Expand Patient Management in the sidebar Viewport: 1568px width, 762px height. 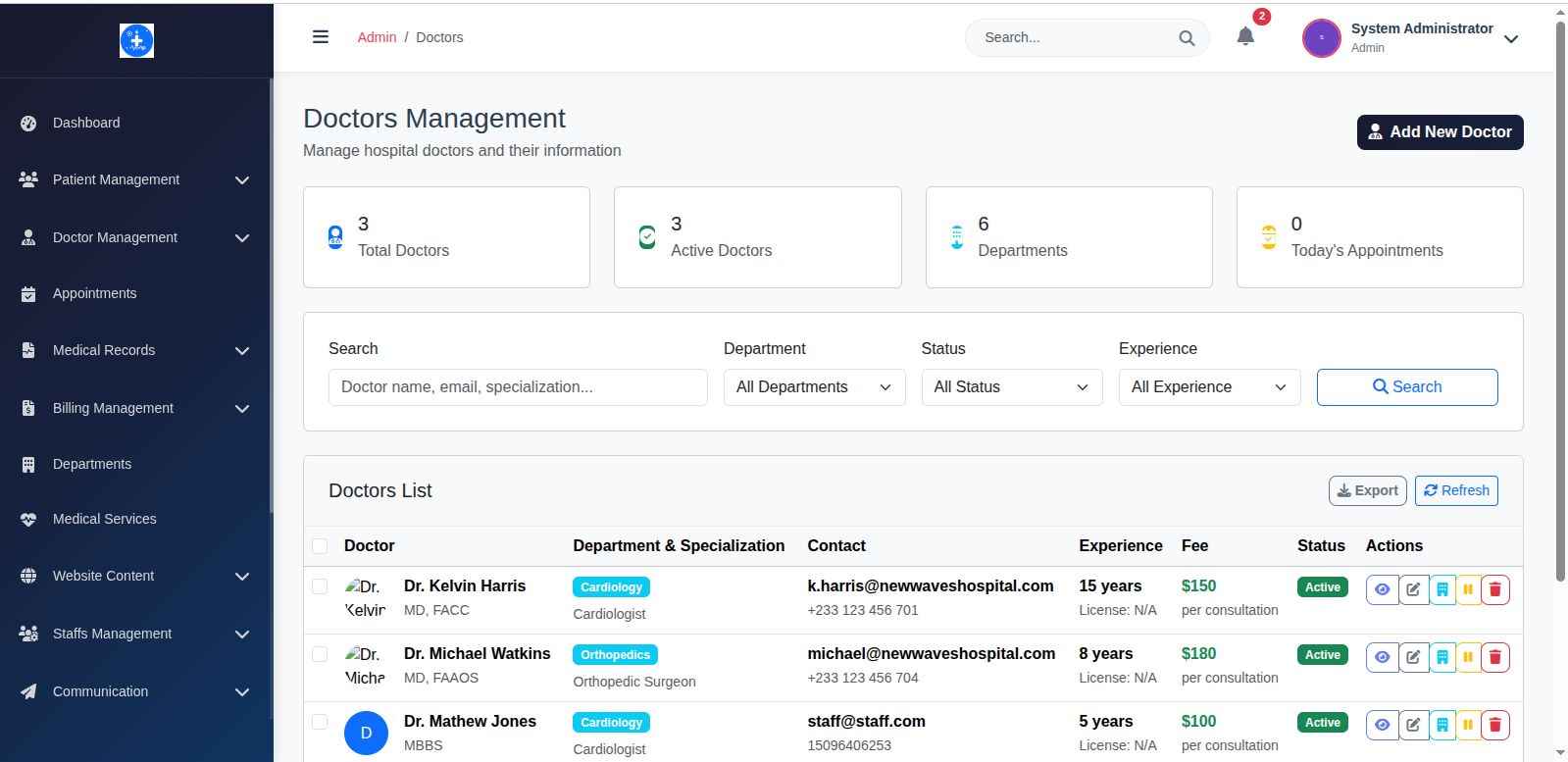tap(134, 179)
